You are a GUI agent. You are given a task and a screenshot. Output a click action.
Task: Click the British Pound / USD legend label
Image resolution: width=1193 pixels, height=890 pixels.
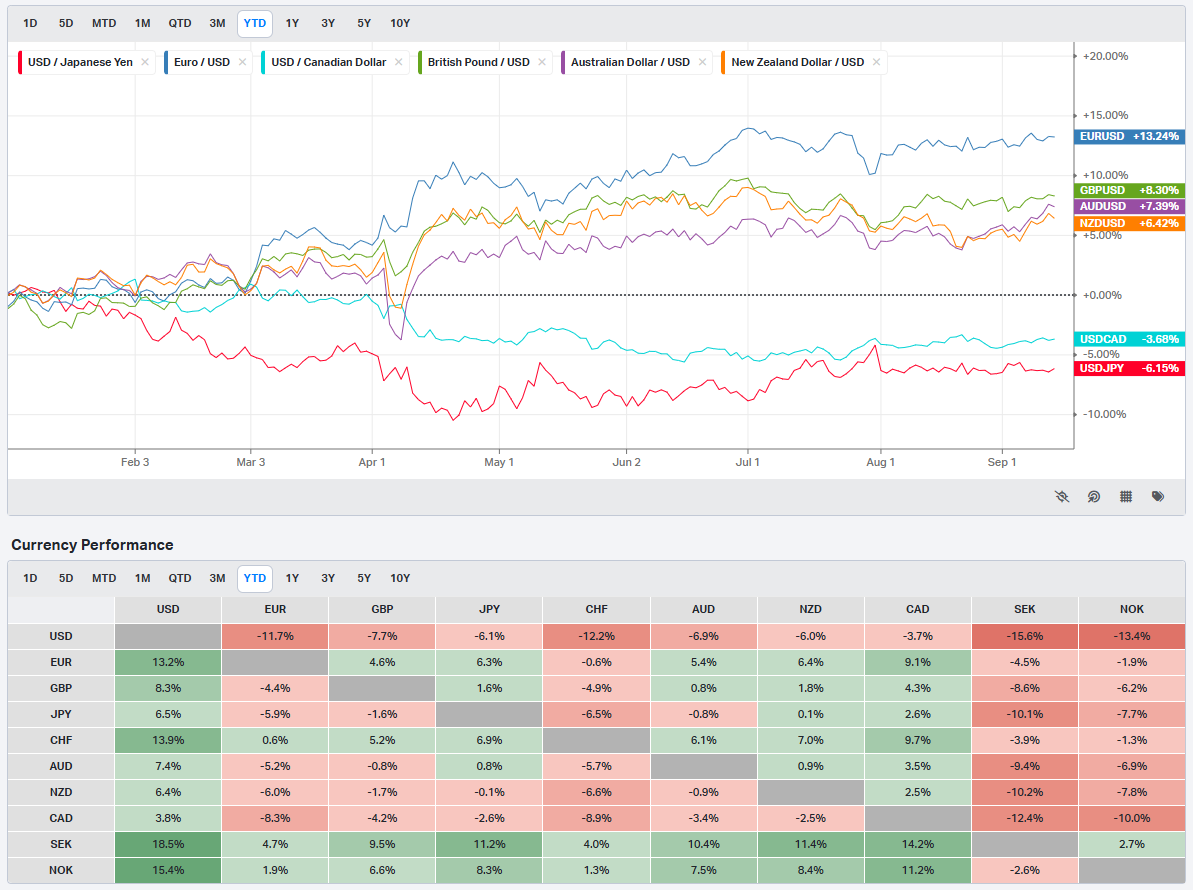click(479, 62)
